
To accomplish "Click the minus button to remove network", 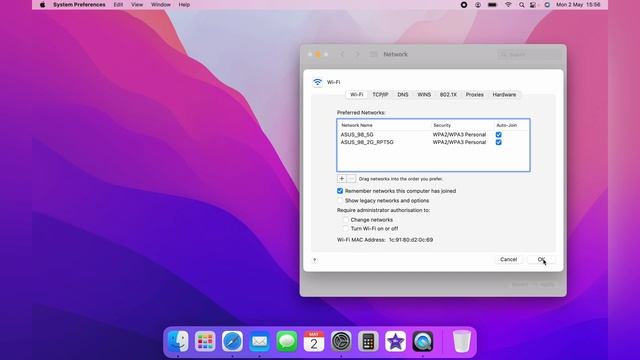I will pyautogui.click(x=351, y=179).
